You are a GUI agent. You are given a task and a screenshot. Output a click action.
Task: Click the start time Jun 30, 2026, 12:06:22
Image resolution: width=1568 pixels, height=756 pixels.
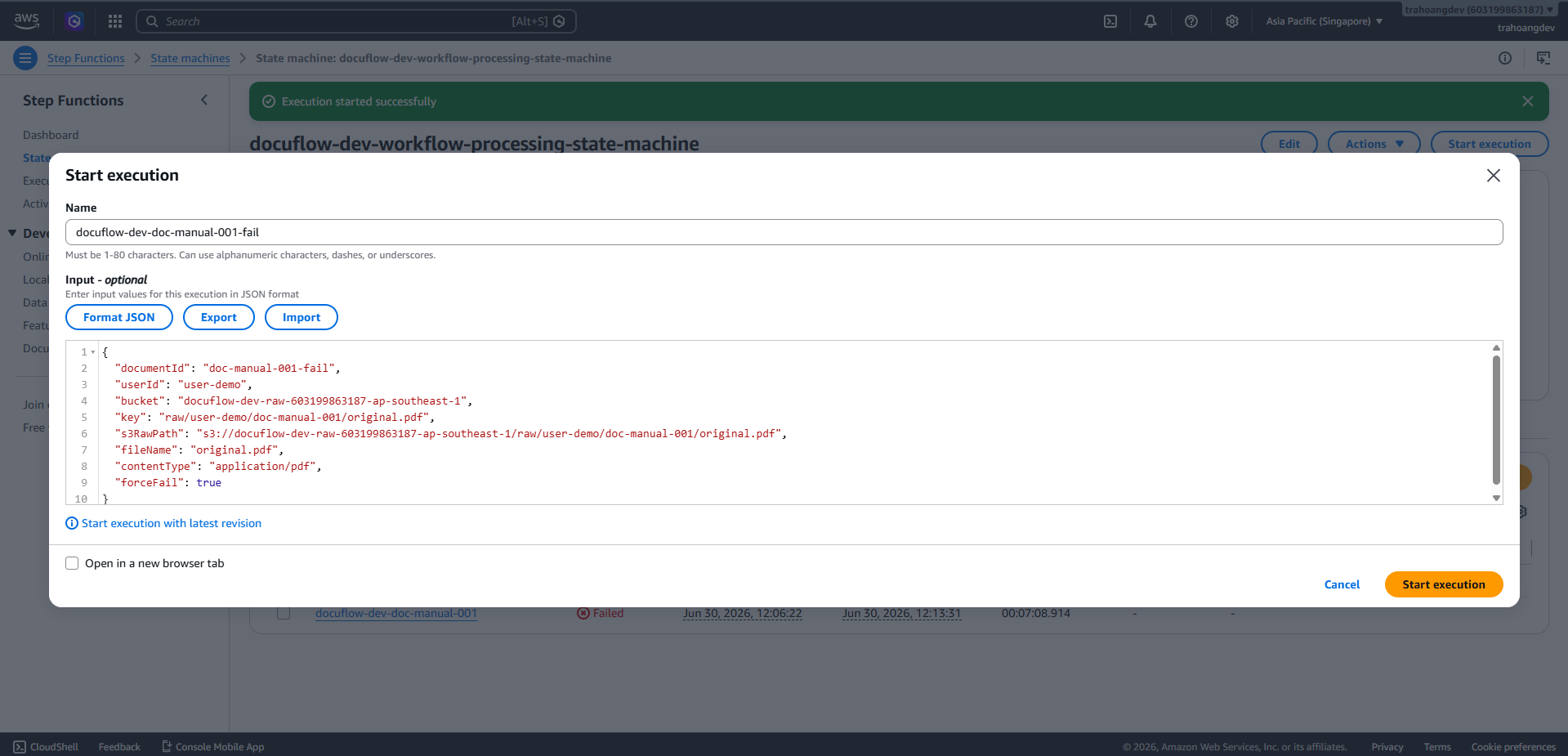click(743, 613)
